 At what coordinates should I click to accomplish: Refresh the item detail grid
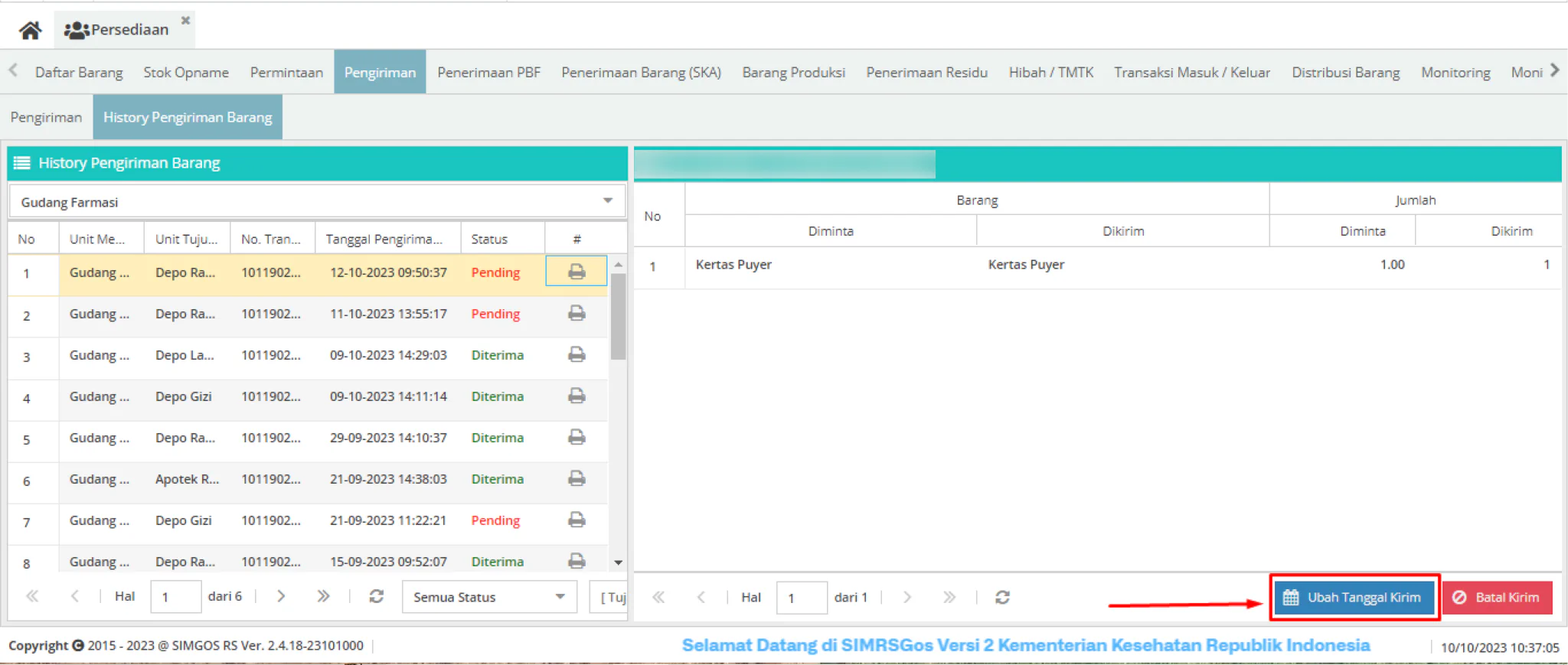[x=1002, y=597]
